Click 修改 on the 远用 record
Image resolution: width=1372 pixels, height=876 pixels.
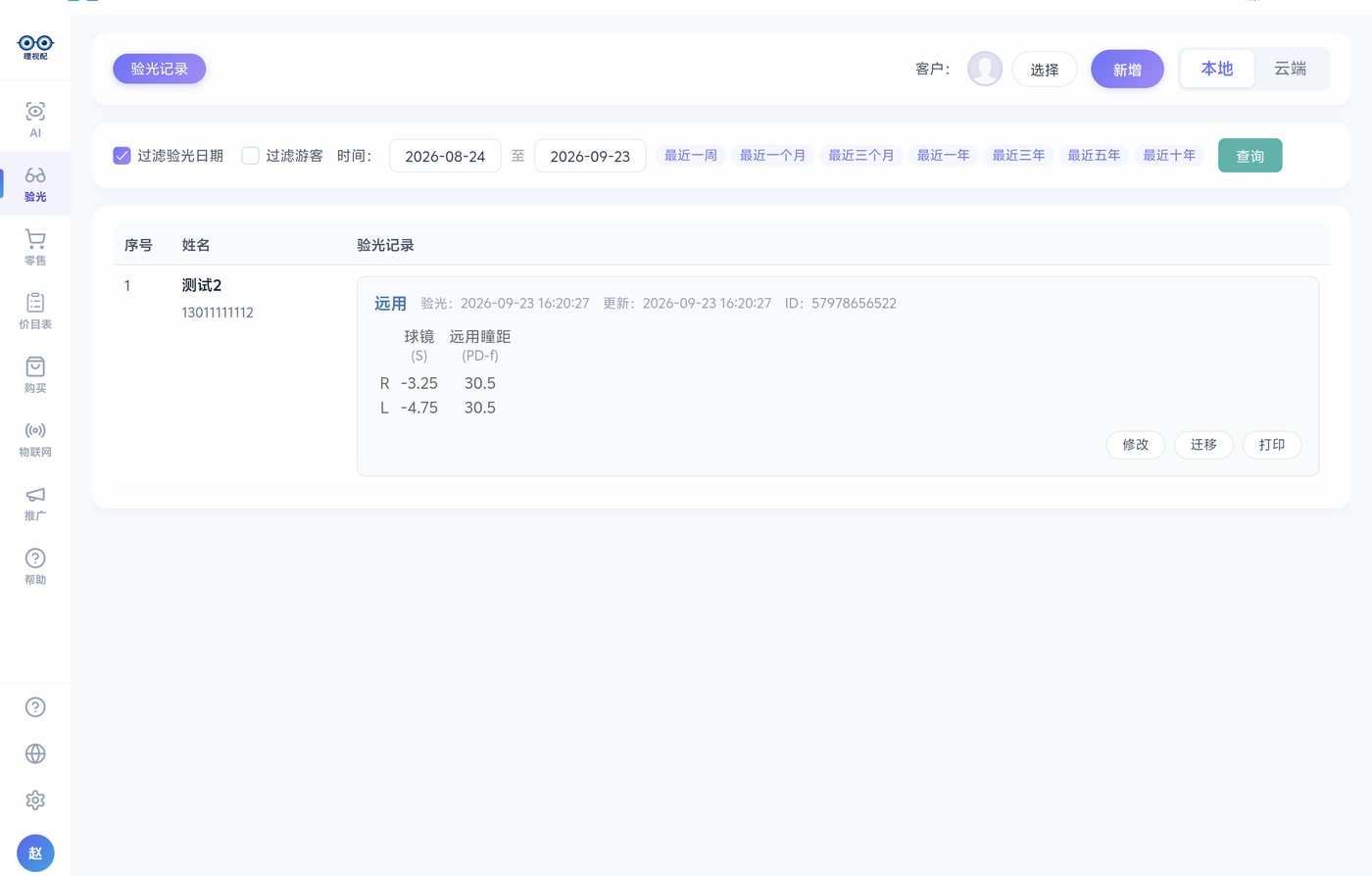click(x=1136, y=445)
